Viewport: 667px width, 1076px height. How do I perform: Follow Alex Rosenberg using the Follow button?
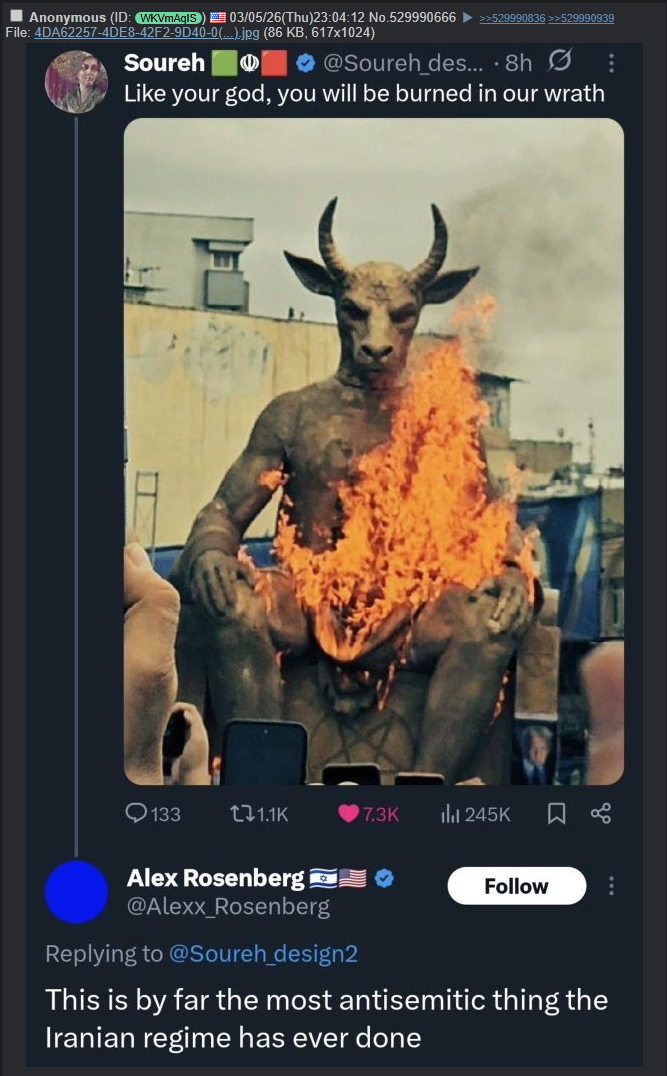[517, 886]
